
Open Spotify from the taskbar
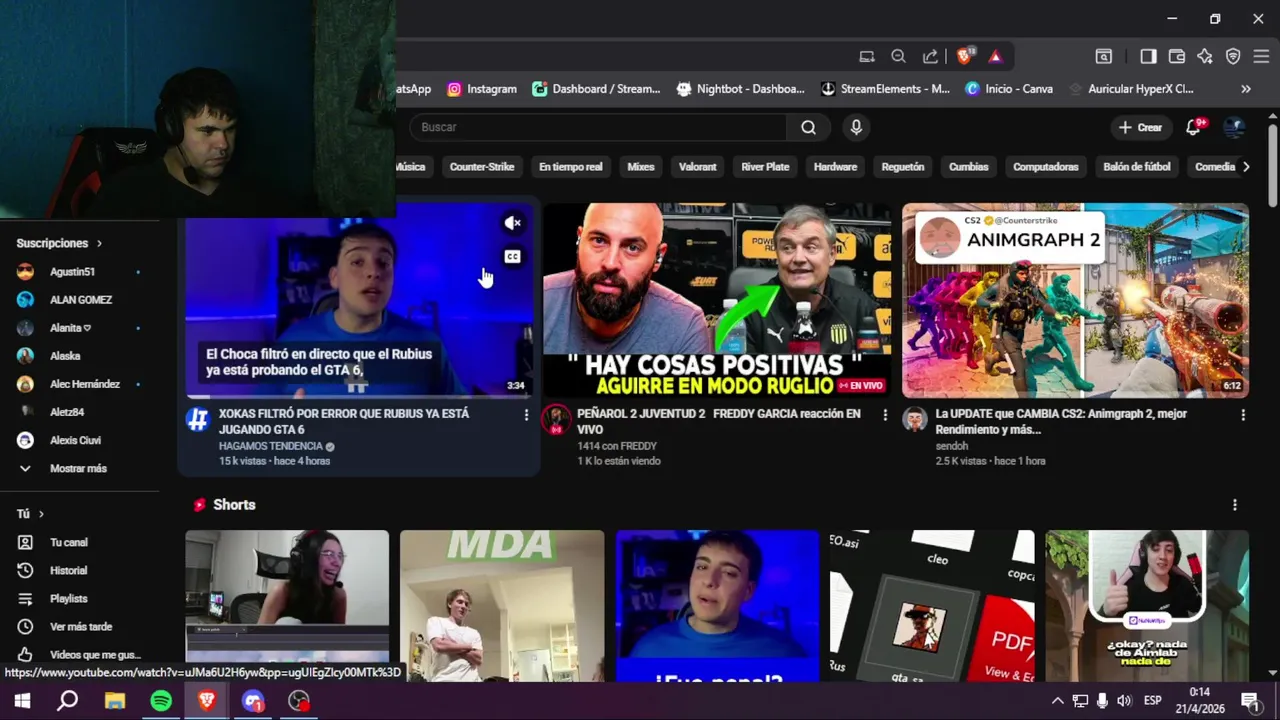coord(161,701)
